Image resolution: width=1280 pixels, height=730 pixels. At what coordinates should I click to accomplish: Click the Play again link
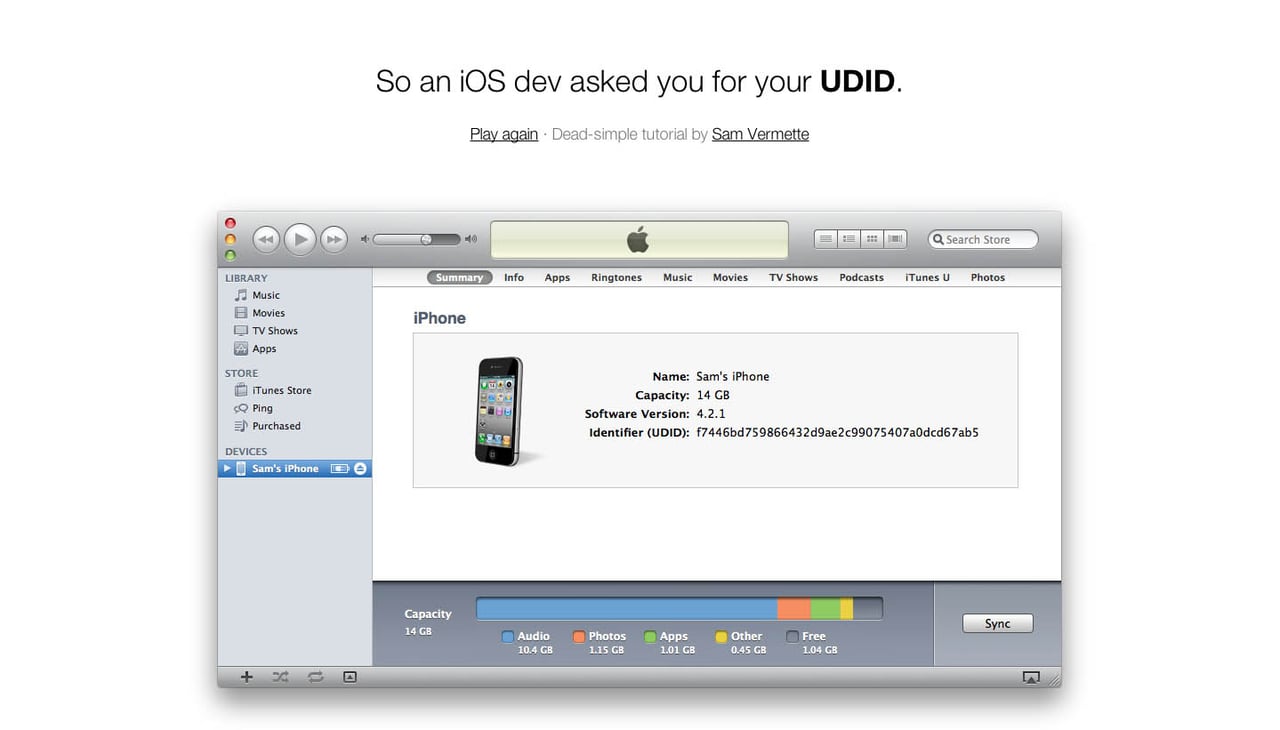point(503,133)
